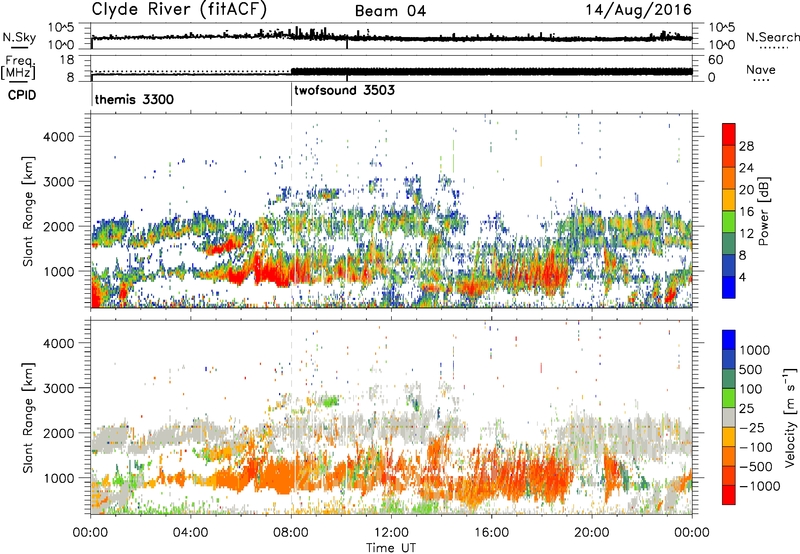This screenshot has height=554, width=800.
Task: Click the "16" label on Power colorbar
Action: click(746, 212)
